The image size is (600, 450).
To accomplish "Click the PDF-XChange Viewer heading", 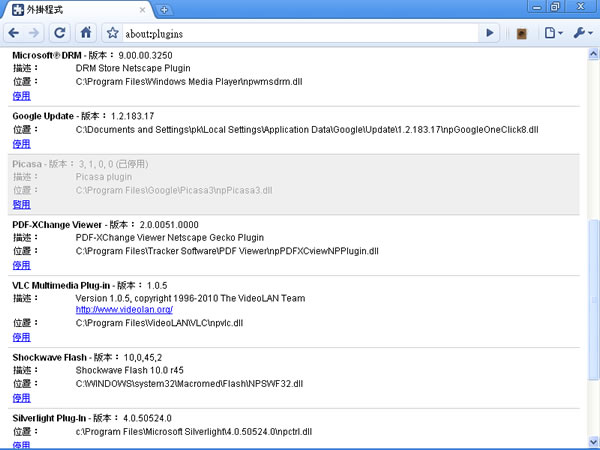I will [57, 225].
